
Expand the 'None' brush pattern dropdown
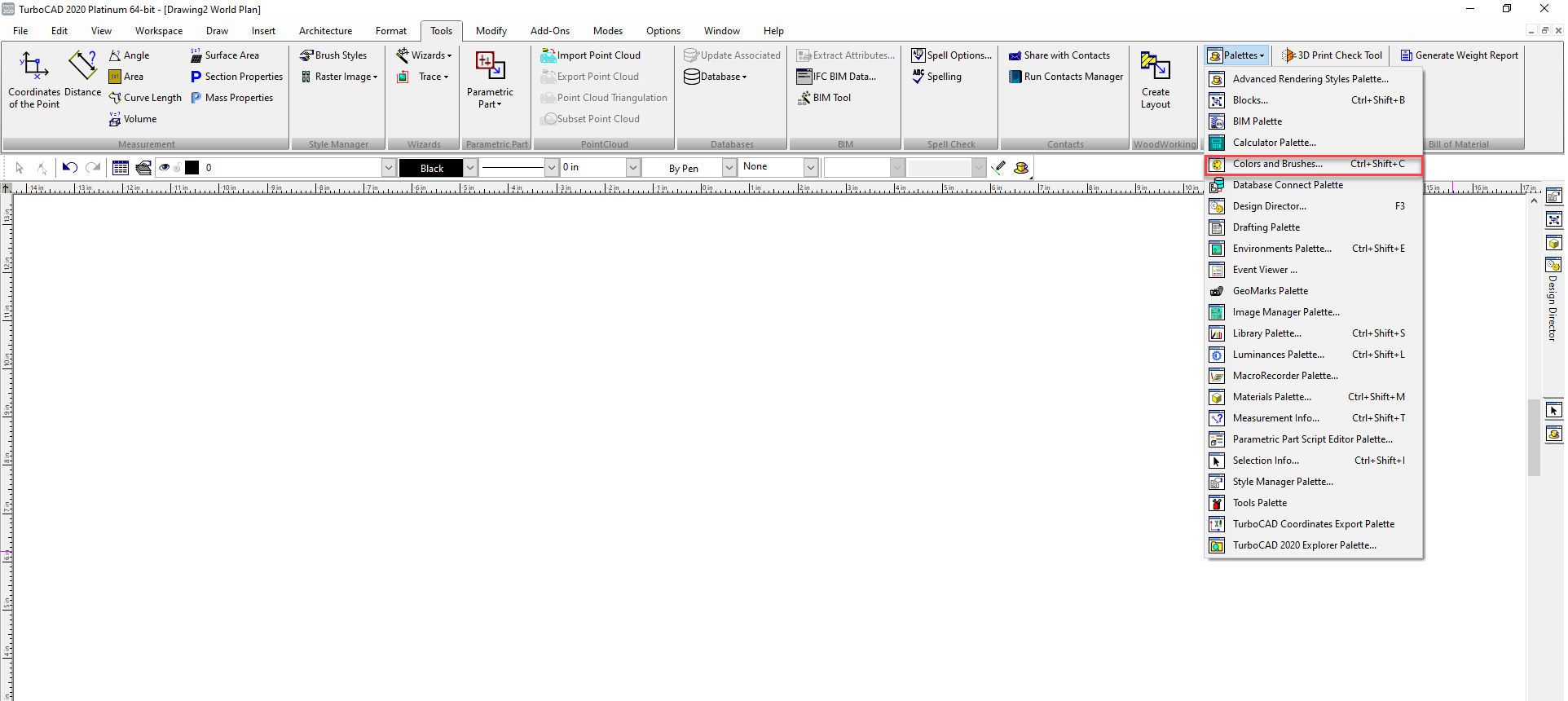point(811,168)
